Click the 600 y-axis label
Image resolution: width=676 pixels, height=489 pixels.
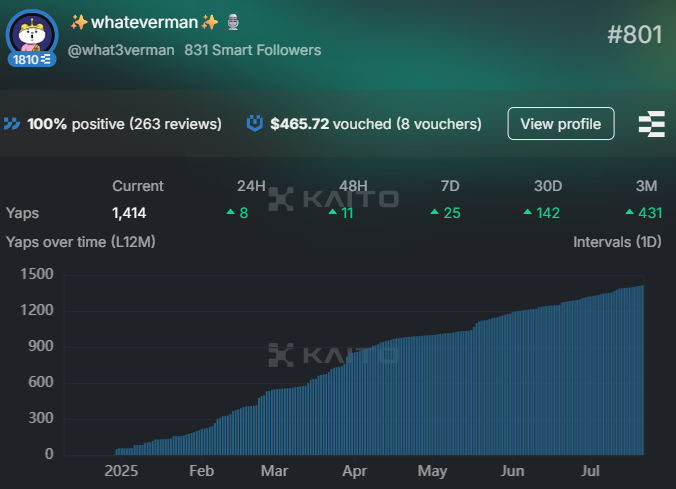(x=41, y=382)
